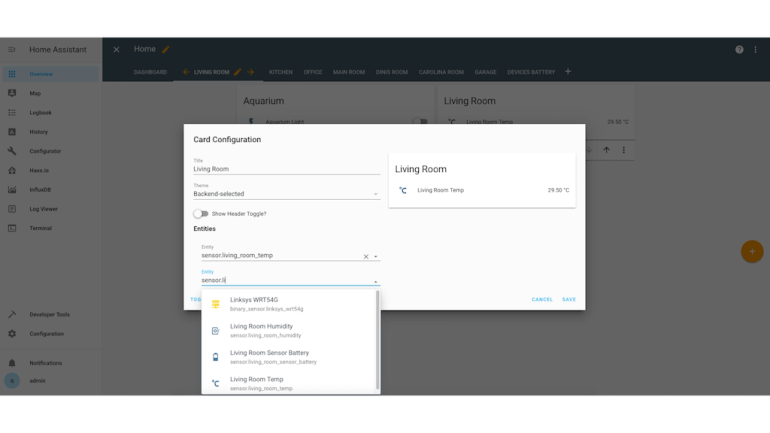Switch to the Kitchen tab
Screen dimensions: 770x433
click(x=281, y=72)
